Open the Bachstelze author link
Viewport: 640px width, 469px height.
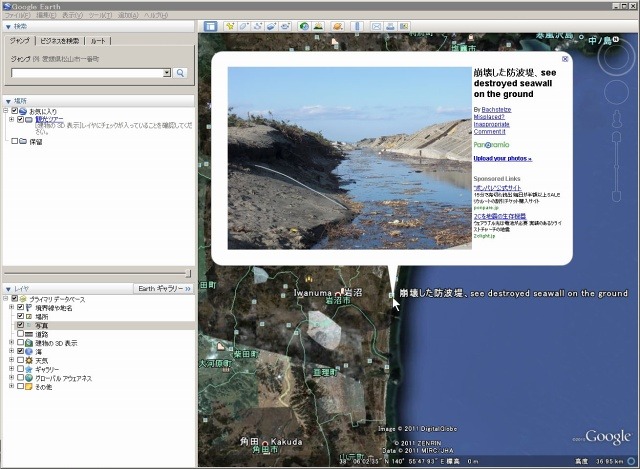[496, 109]
